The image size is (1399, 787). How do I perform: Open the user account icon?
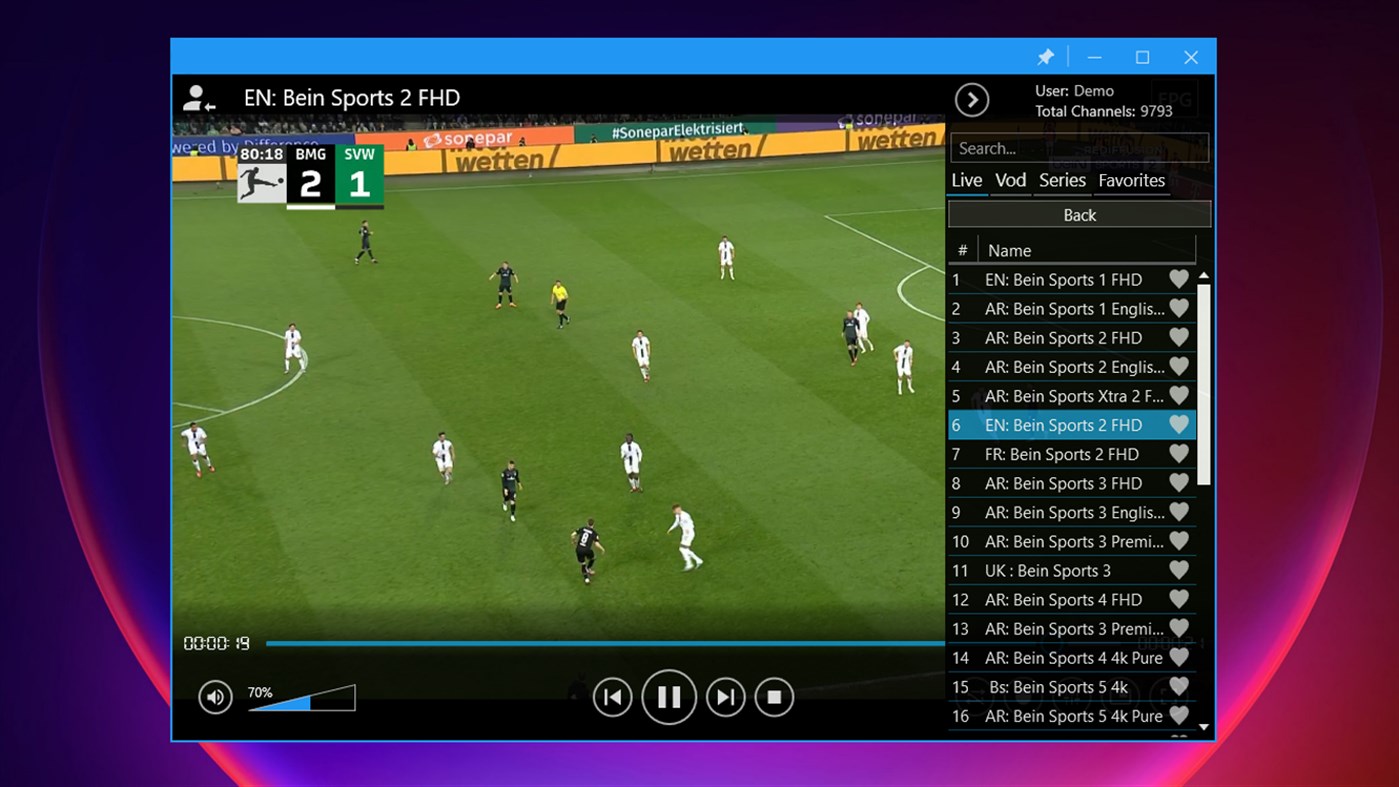197,97
